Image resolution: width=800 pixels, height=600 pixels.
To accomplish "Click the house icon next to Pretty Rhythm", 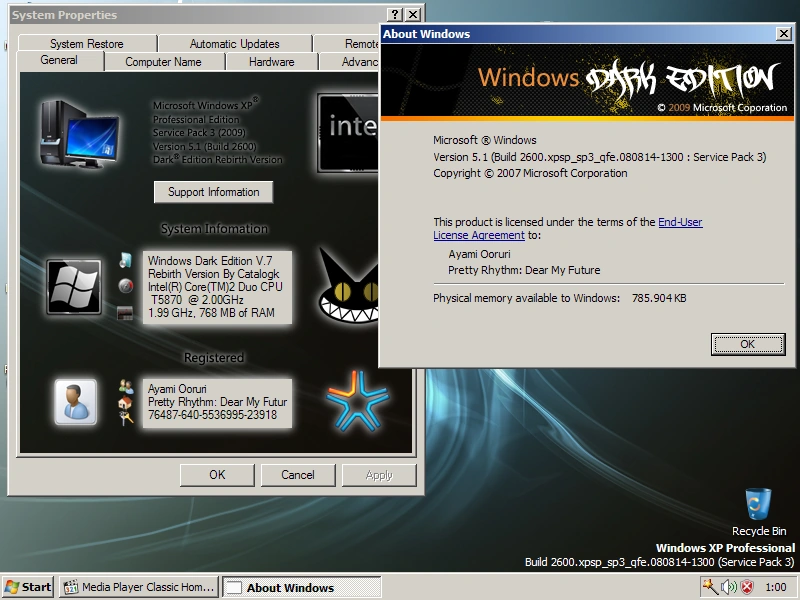I will [125, 403].
